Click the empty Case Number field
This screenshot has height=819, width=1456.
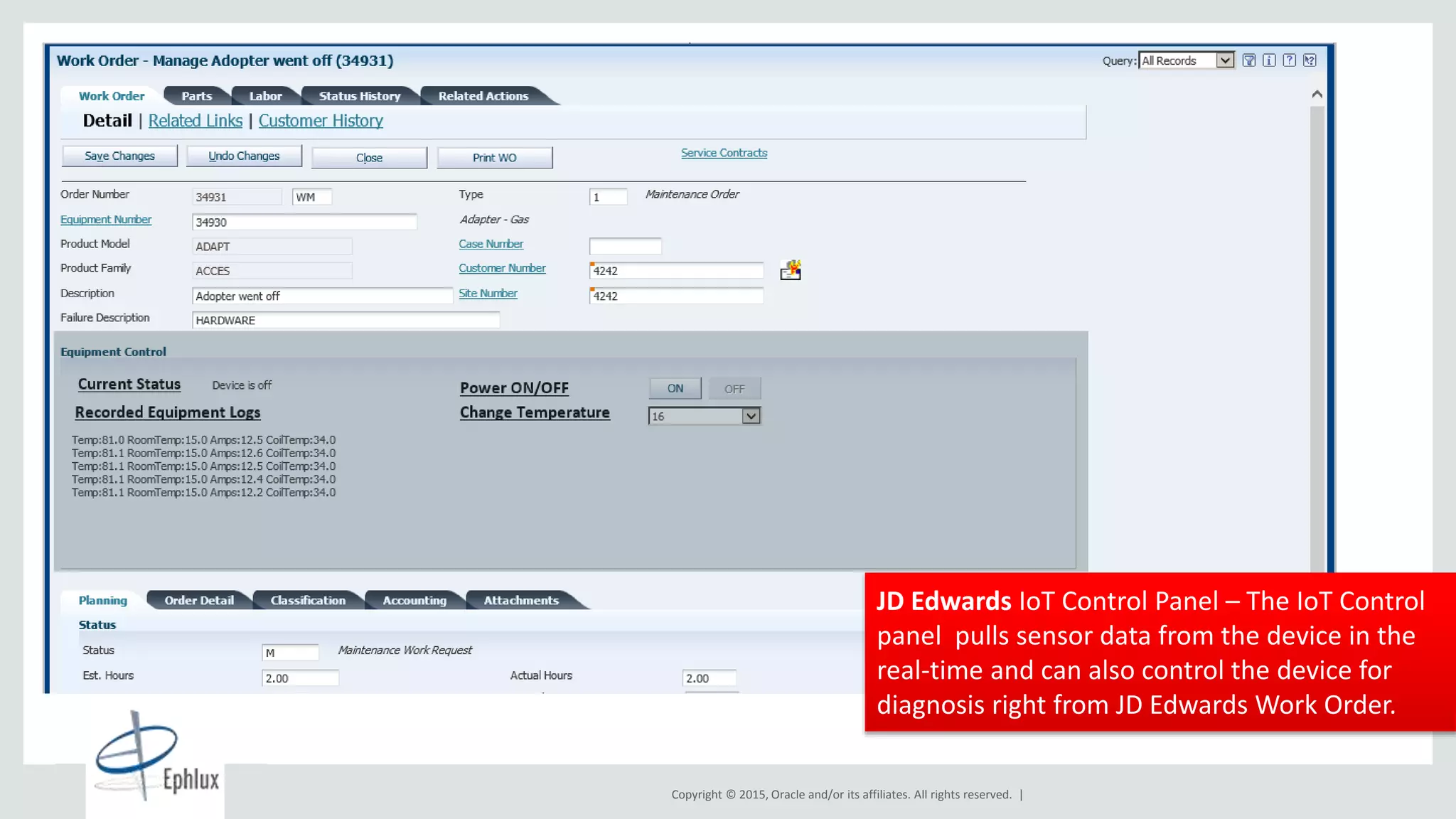click(x=626, y=246)
